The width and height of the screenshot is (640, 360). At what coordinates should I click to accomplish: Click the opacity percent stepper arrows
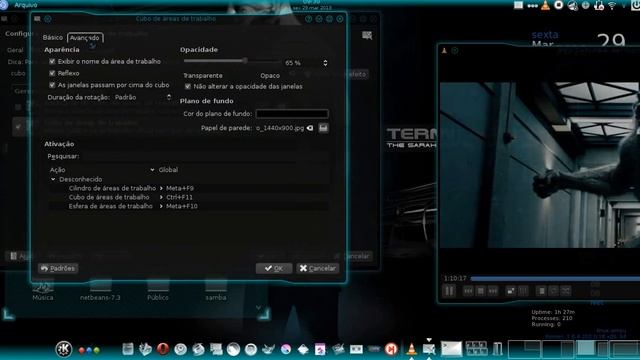tap(325, 63)
